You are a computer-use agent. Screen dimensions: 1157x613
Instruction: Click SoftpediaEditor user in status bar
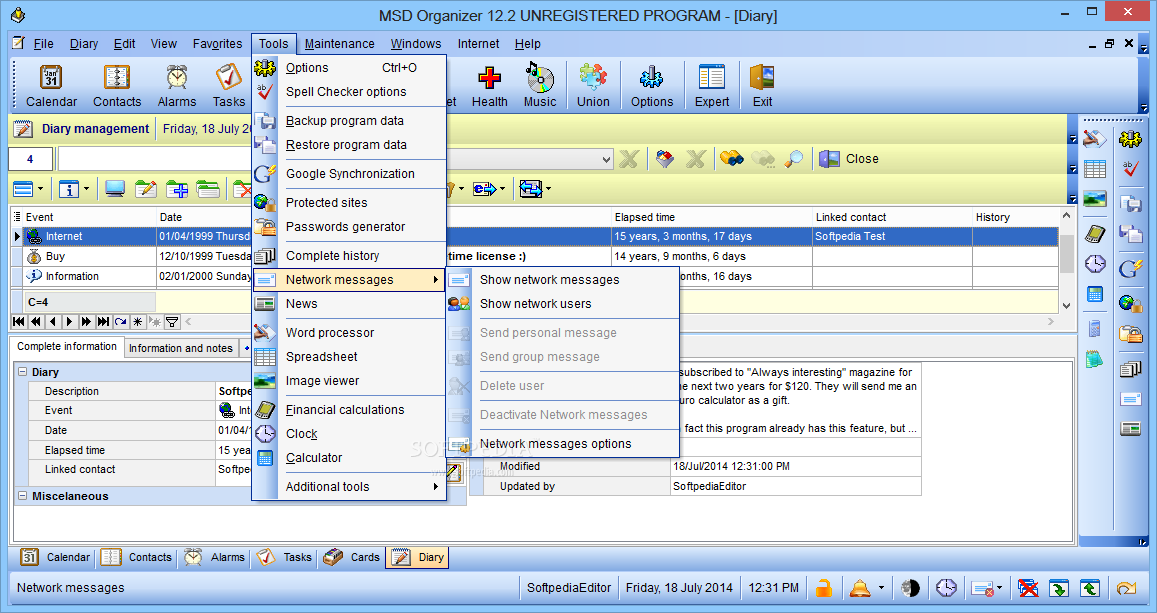[568, 588]
